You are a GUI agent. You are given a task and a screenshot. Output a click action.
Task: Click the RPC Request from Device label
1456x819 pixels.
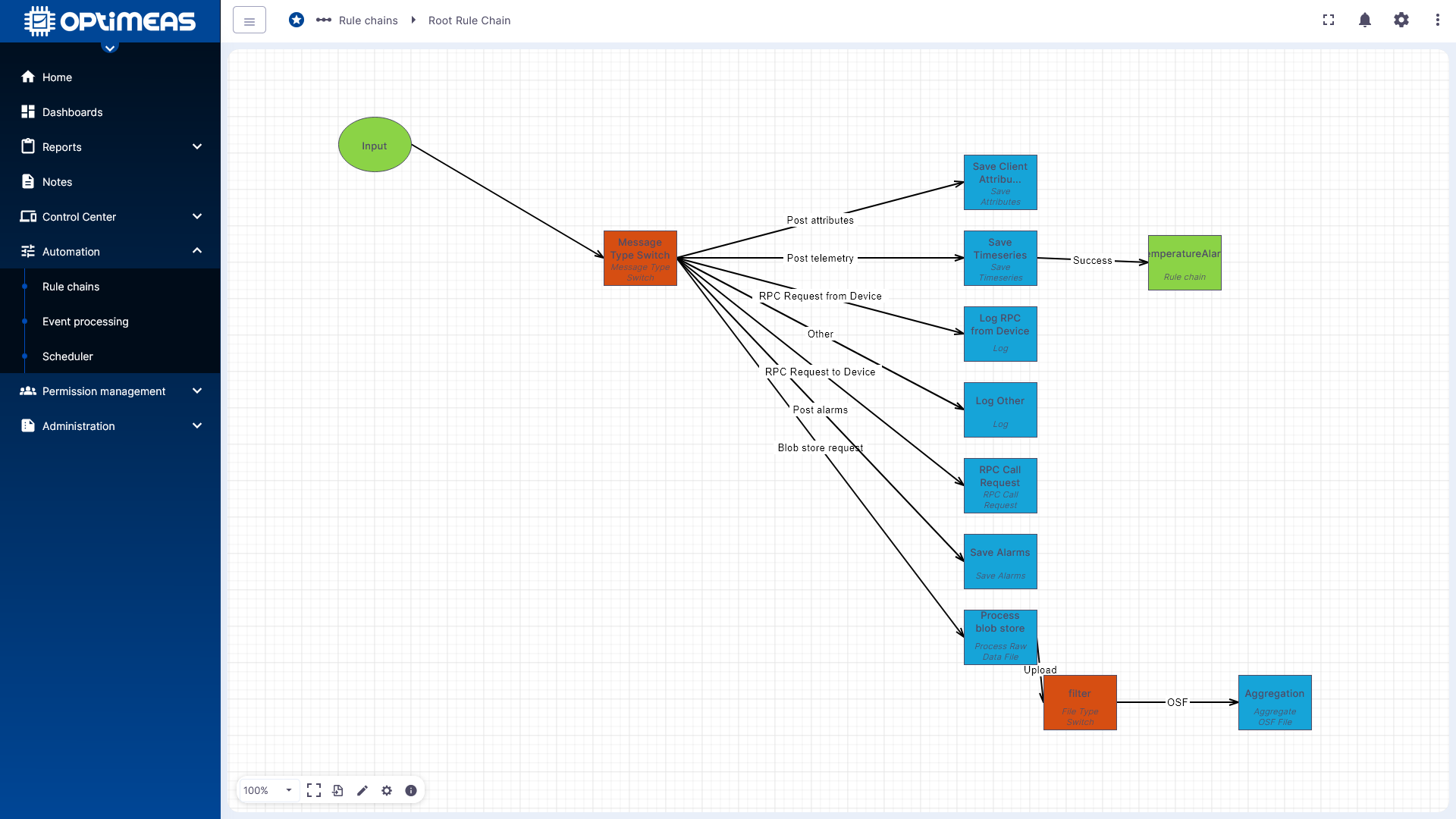pyautogui.click(x=820, y=296)
